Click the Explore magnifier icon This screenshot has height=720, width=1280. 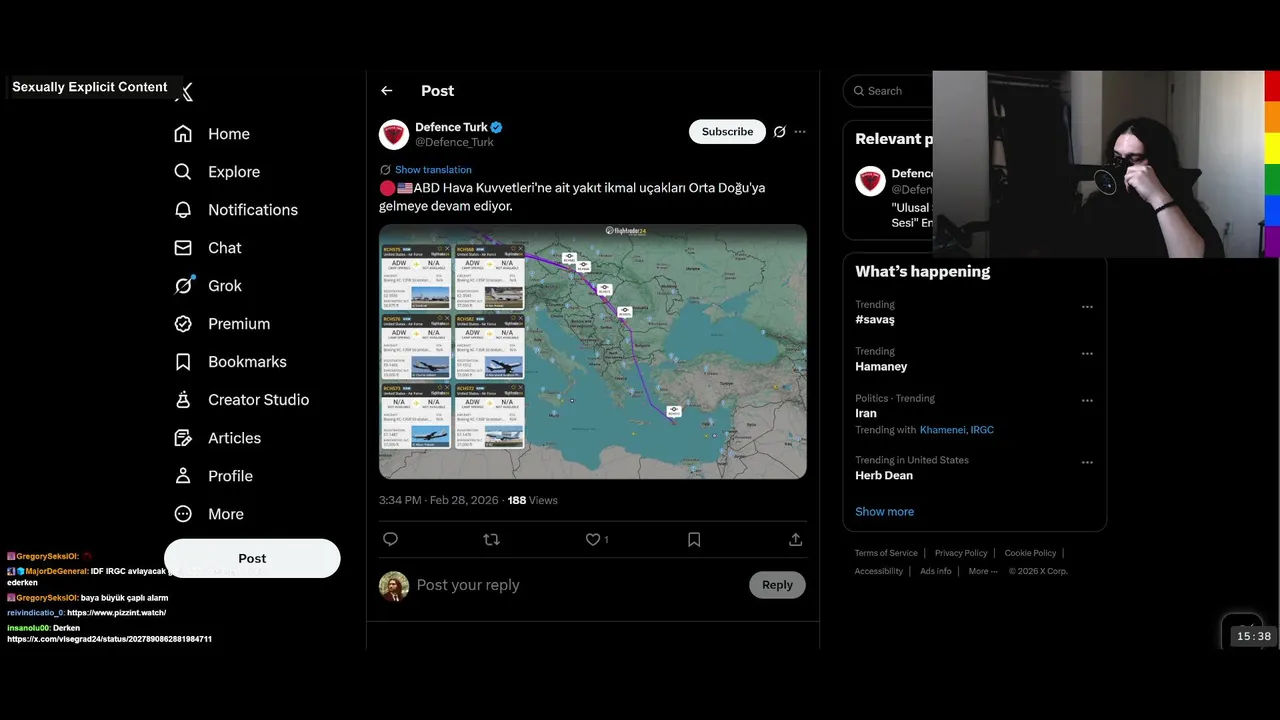click(183, 172)
